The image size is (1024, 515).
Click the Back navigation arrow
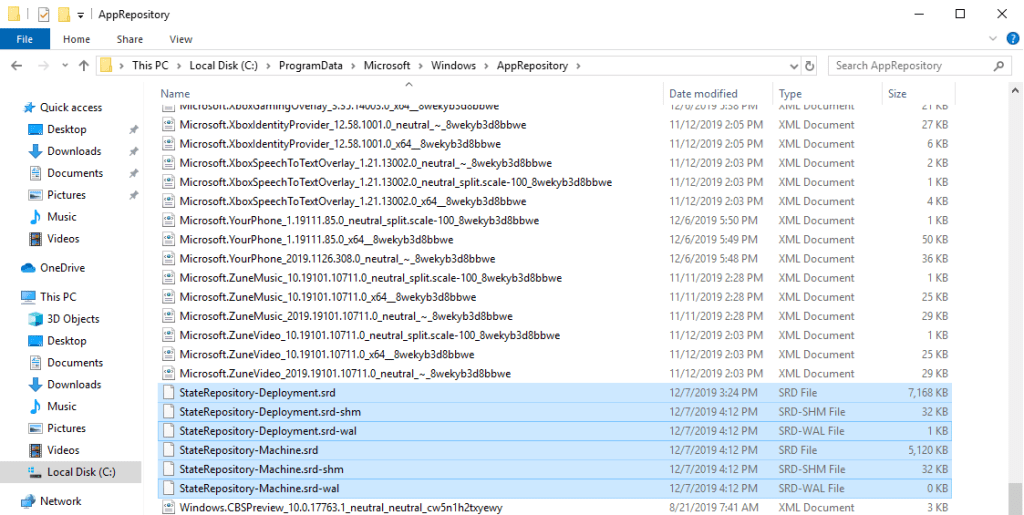tap(17, 66)
